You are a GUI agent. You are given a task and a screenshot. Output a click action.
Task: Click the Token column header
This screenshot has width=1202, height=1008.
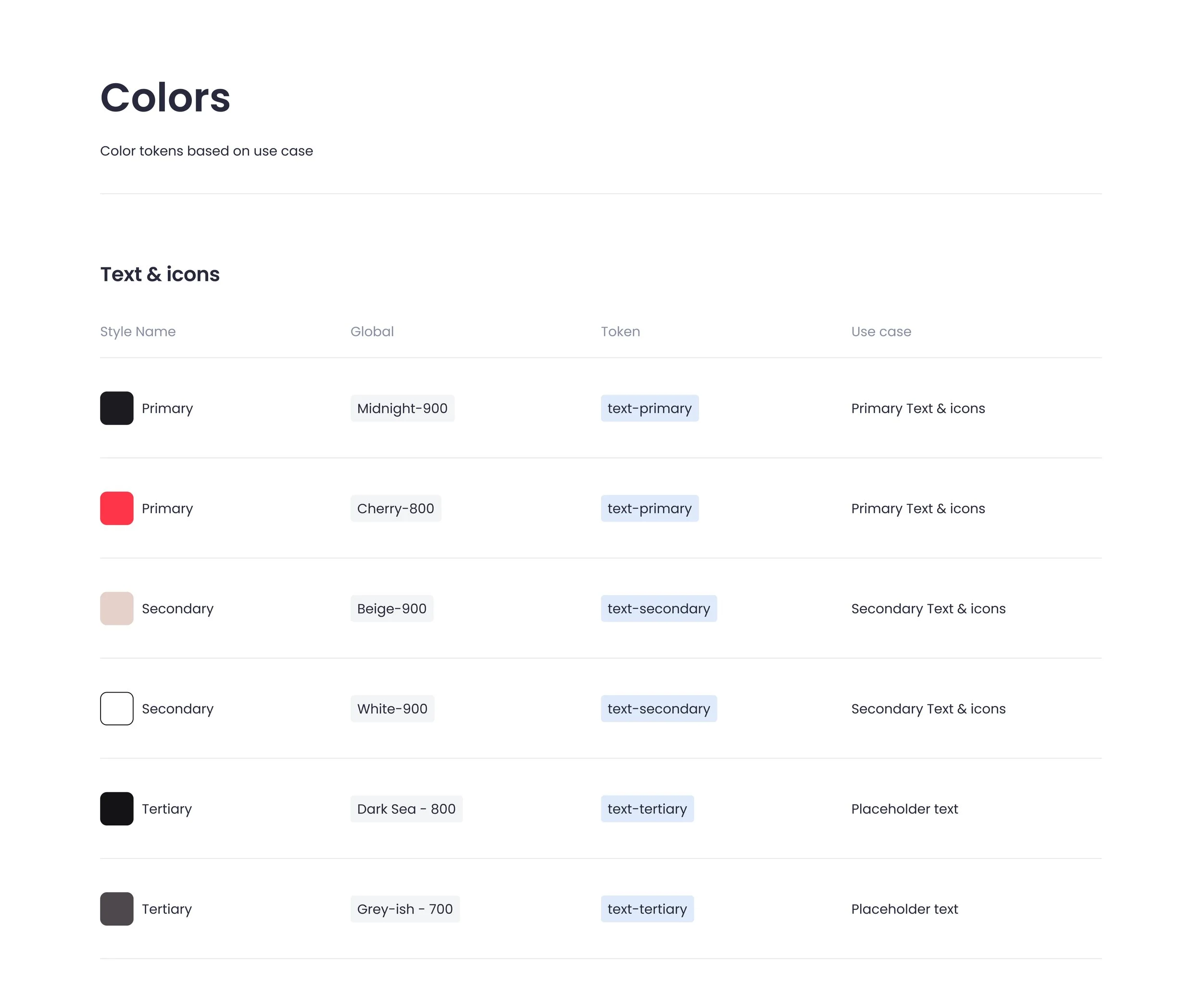pos(620,331)
